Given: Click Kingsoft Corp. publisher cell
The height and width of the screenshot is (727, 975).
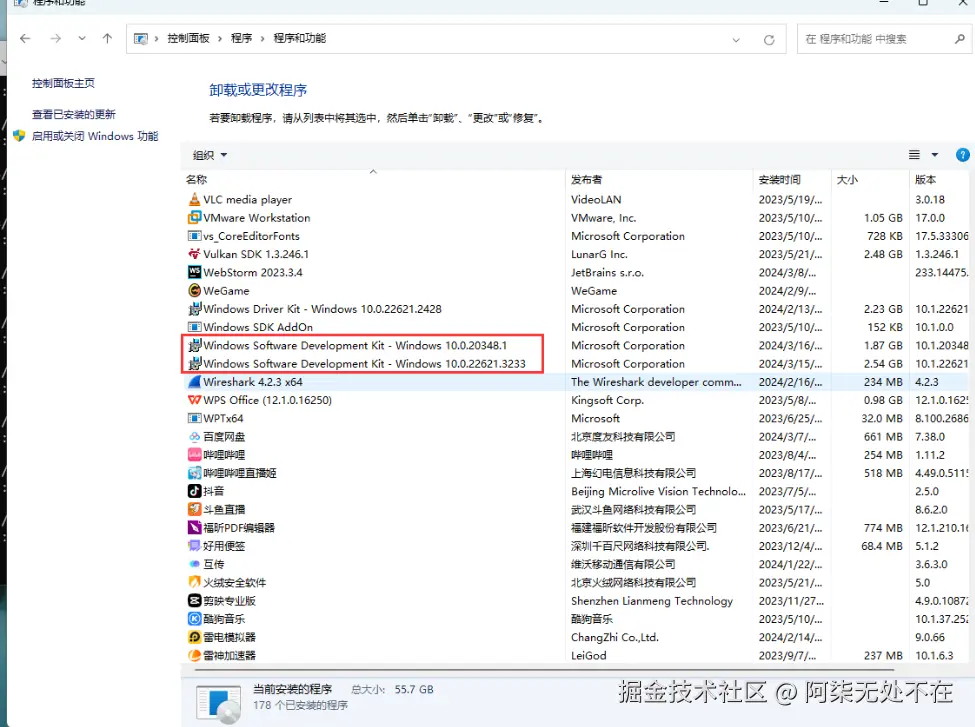Looking at the screenshot, I should [x=608, y=401].
